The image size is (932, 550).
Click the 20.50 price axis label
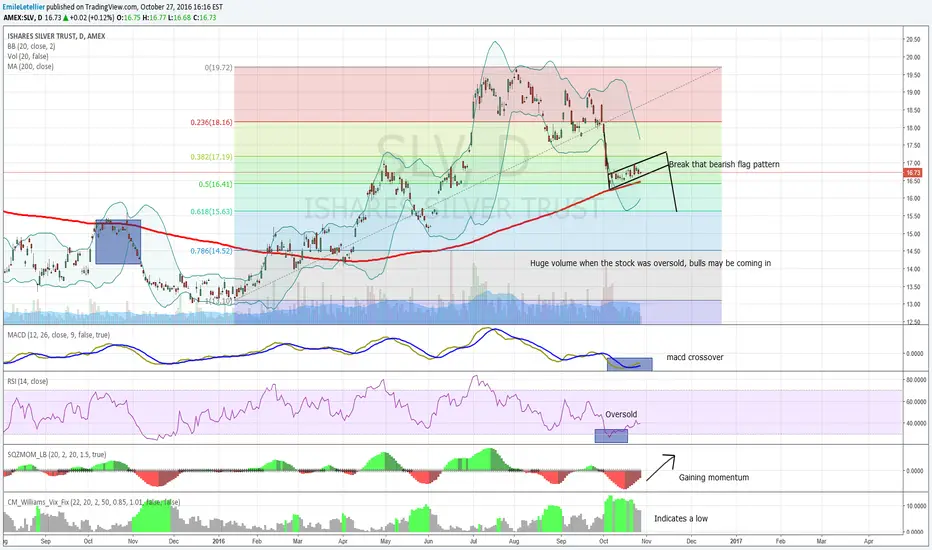pos(912,40)
